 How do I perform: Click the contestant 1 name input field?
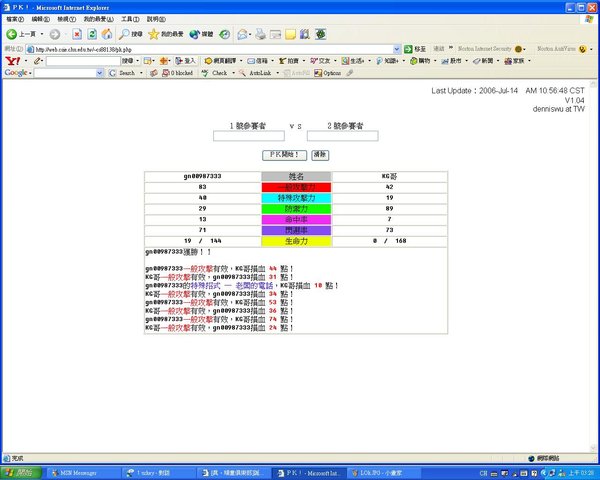[249, 136]
